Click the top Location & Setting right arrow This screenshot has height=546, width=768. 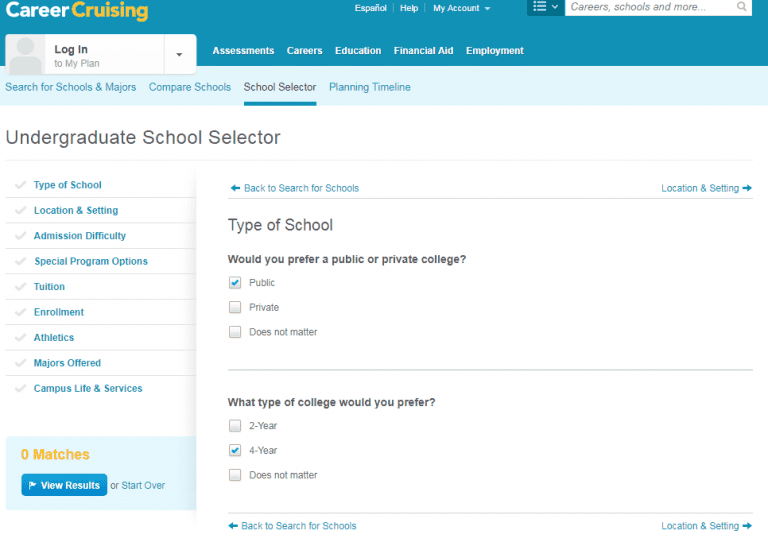[747, 188]
